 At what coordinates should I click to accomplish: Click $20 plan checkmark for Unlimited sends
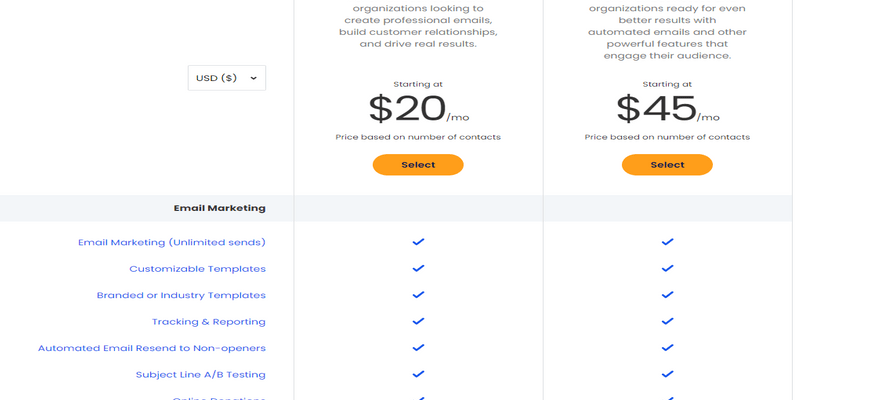pos(418,242)
